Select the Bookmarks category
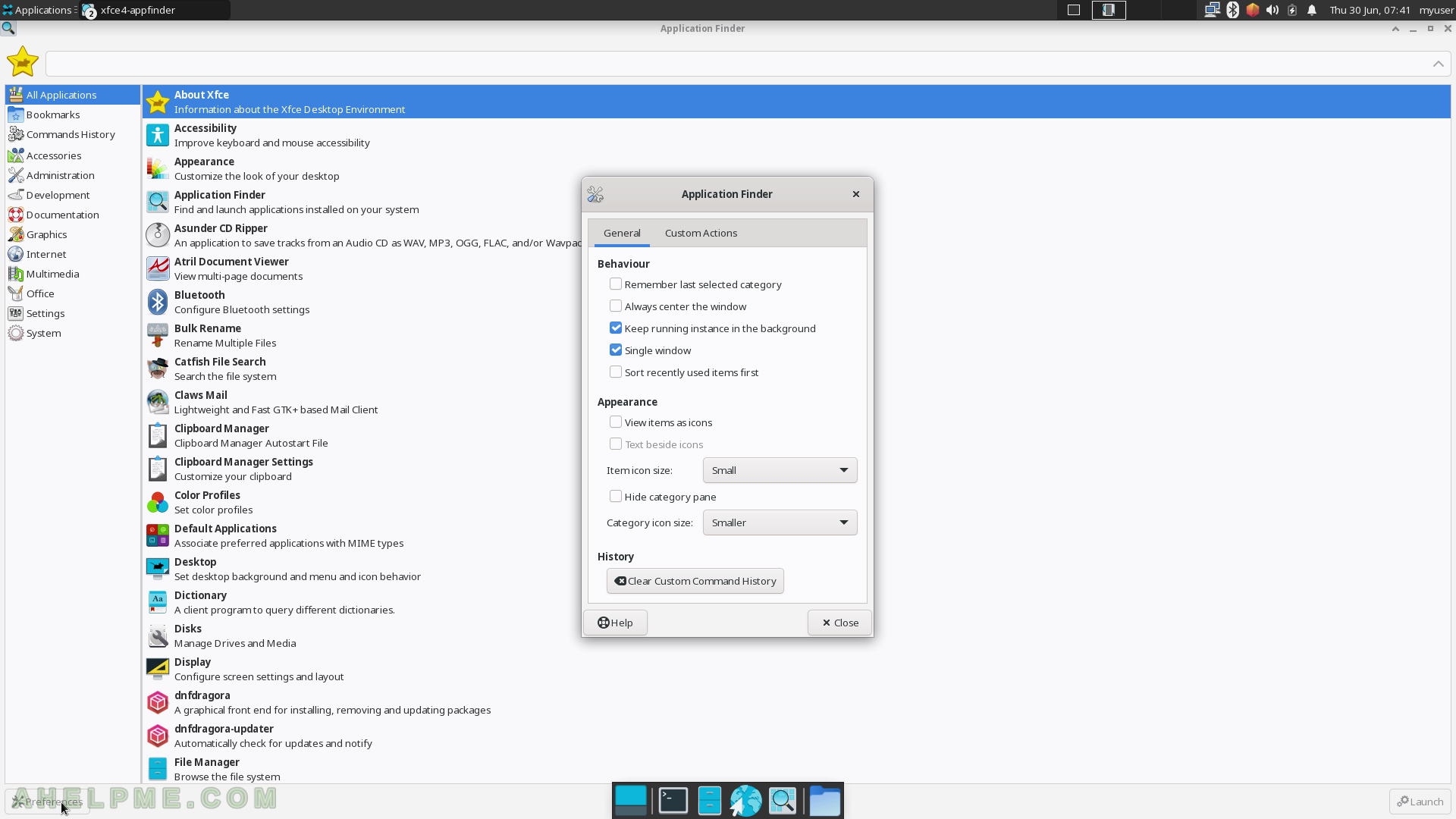The width and height of the screenshot is (1456, 819). tap(72, 115)
